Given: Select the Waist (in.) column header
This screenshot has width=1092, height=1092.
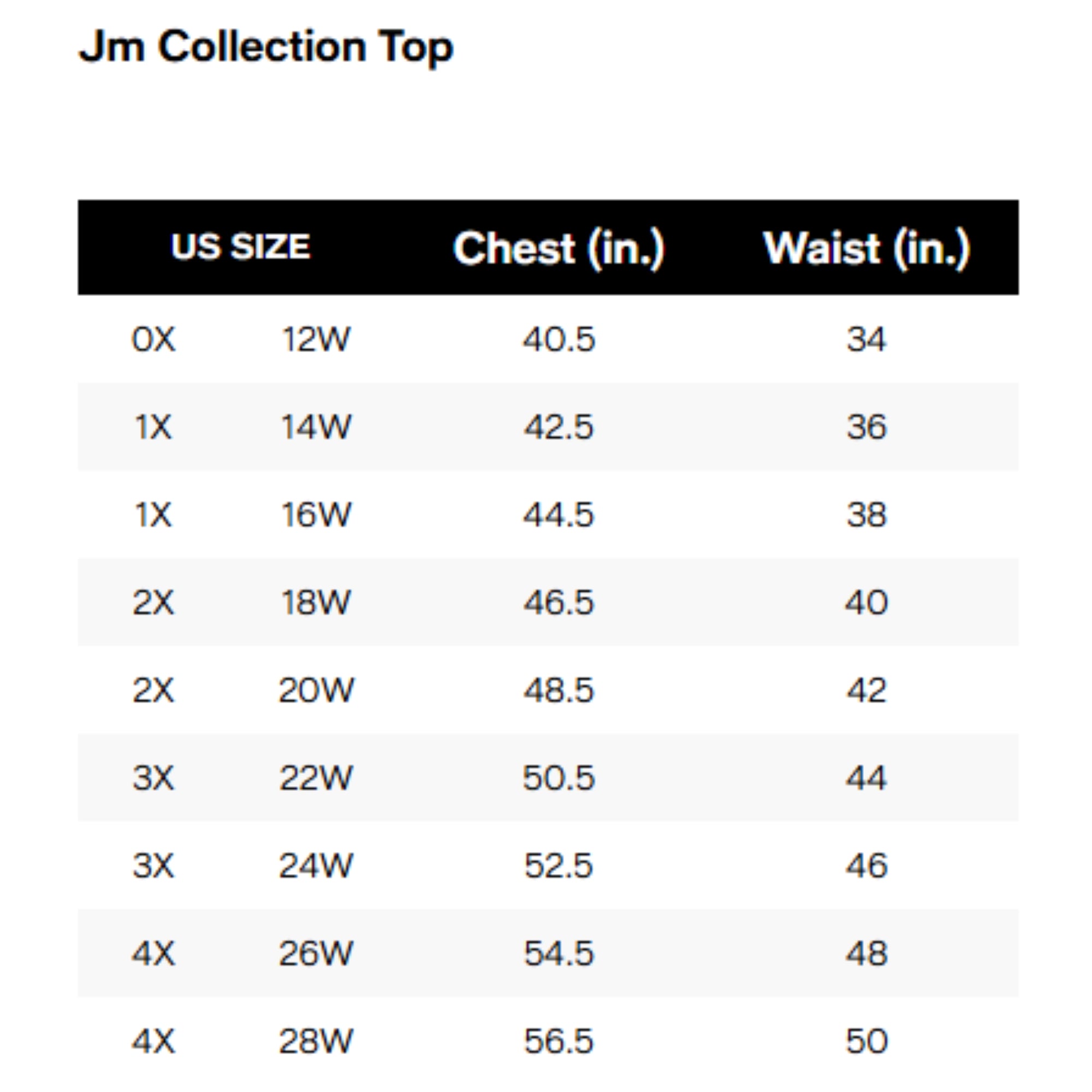Looking at the screenshot, I should pos(866,248).
